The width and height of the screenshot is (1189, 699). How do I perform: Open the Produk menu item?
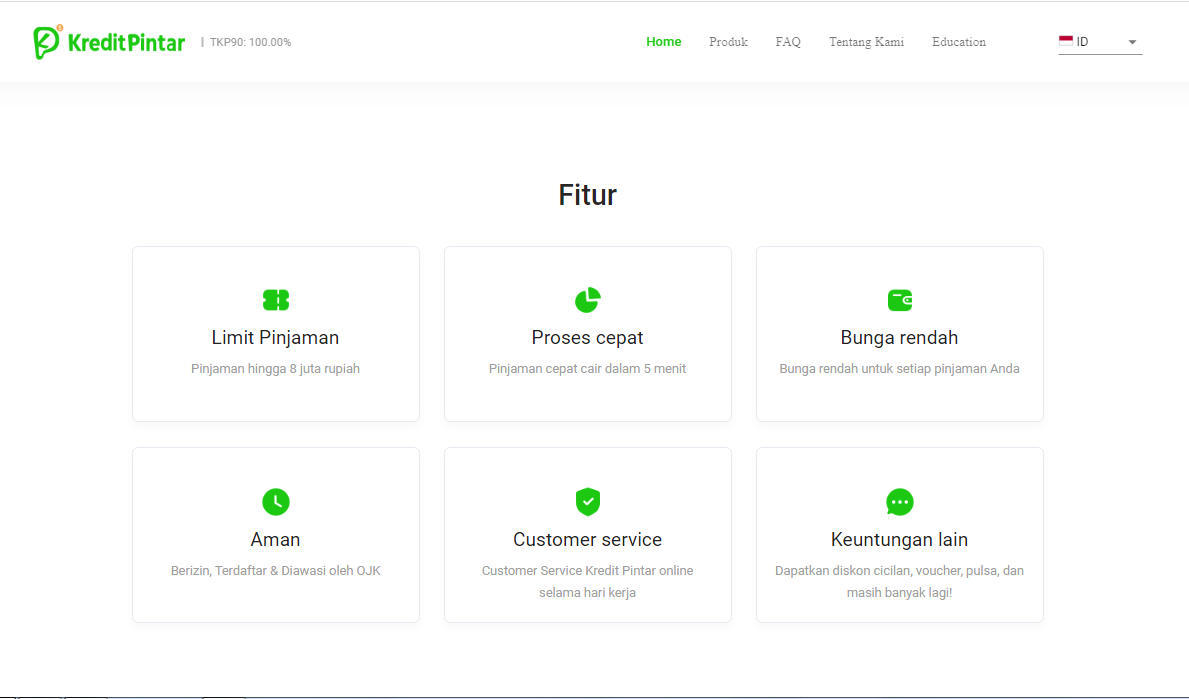[x=728, y=42]
